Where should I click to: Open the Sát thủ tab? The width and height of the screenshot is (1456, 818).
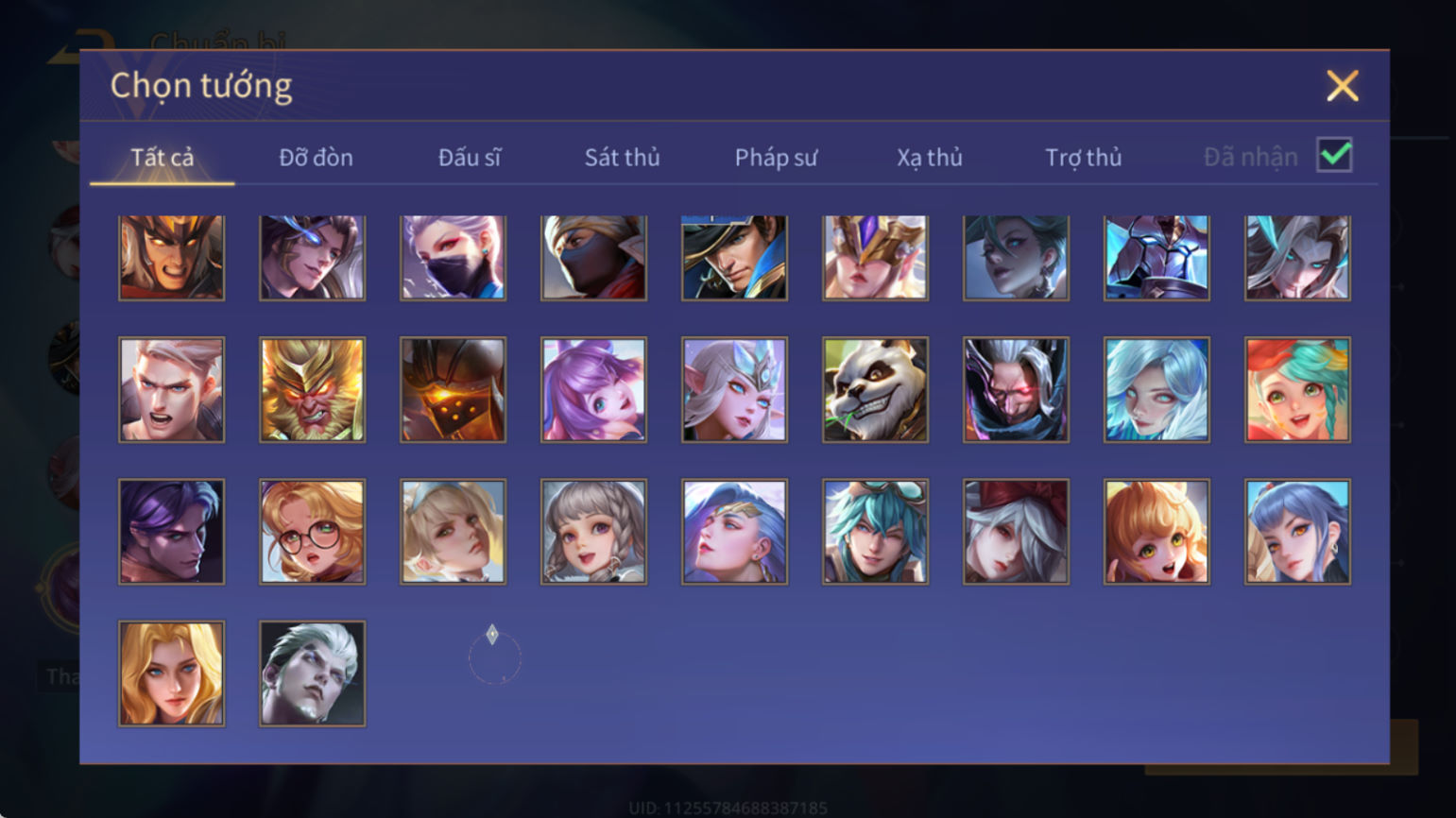(x=622, y=157)
